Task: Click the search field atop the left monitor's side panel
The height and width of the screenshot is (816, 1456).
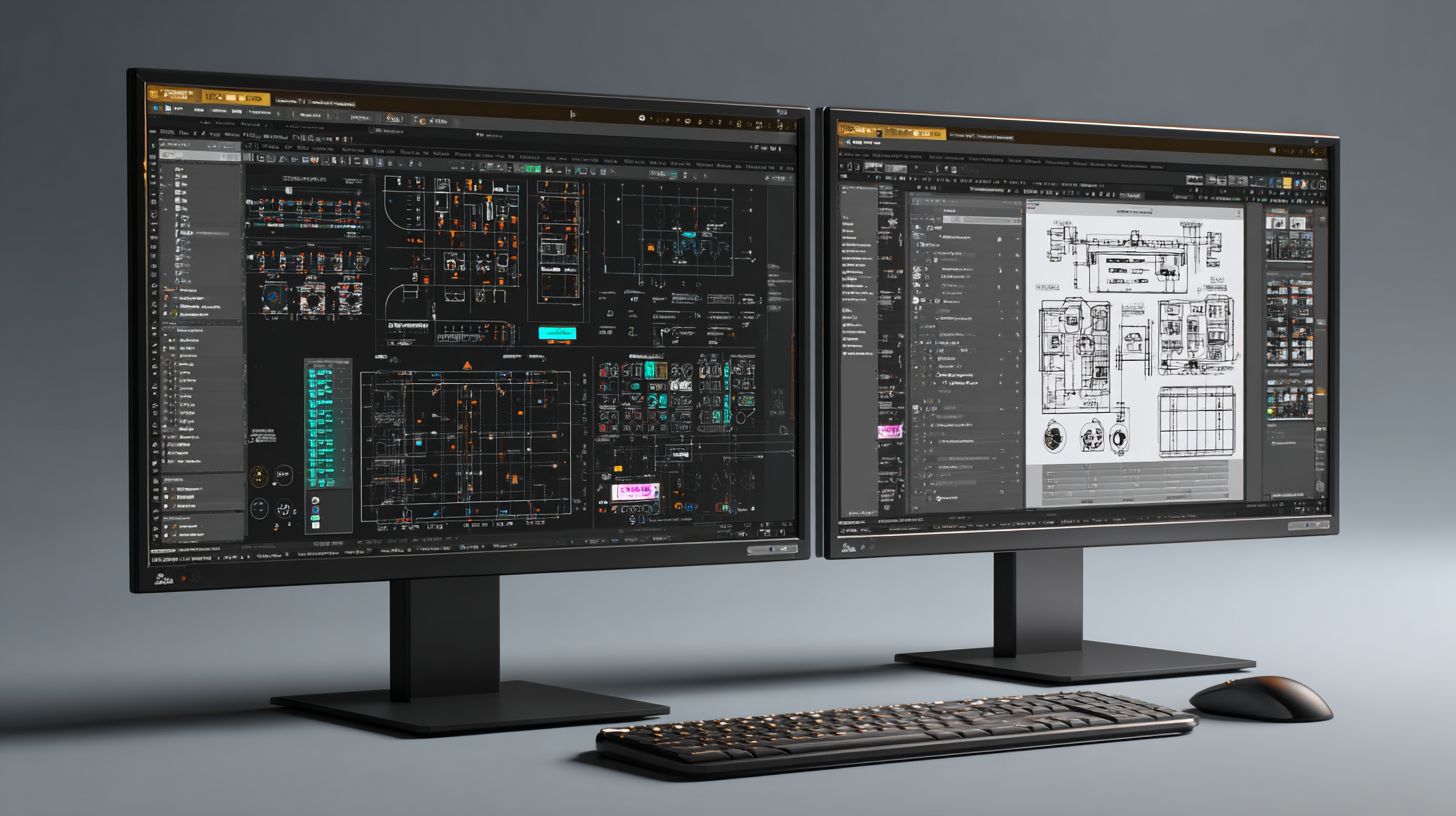Action: [200, 145]
